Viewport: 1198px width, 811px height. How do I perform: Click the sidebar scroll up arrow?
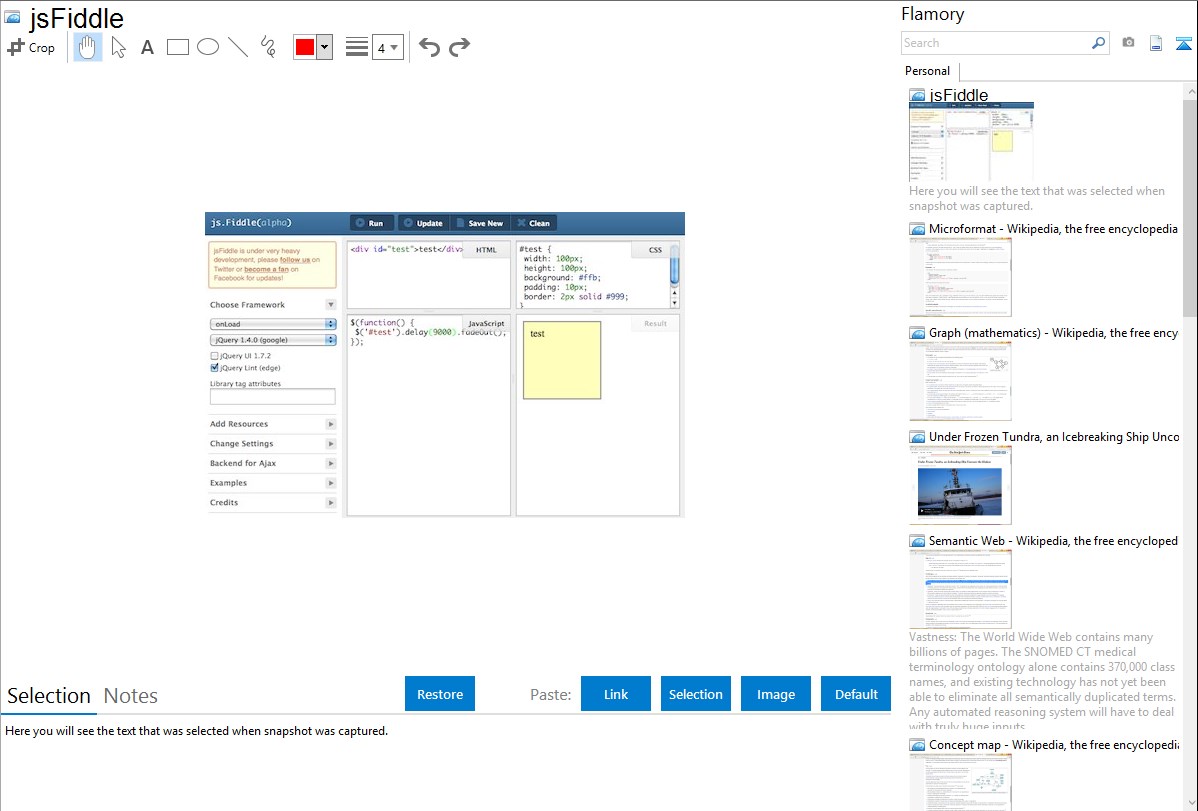[x=1191, y=92]
